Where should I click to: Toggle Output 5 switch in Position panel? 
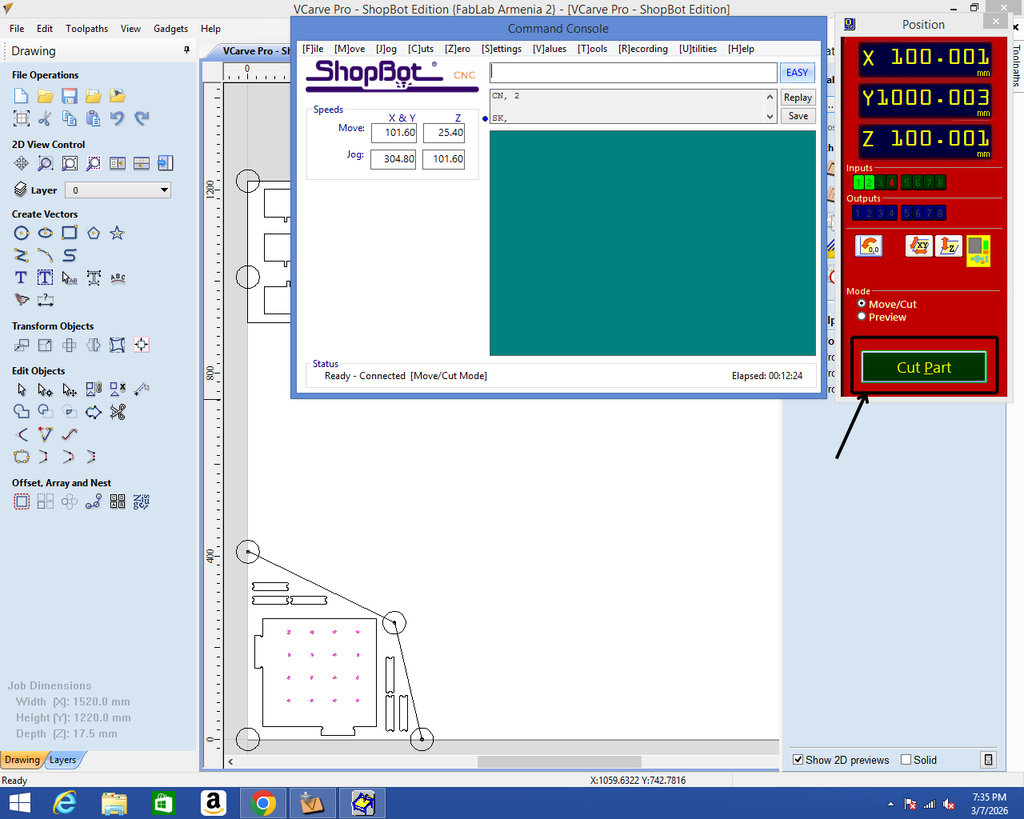tap(906, 213)
